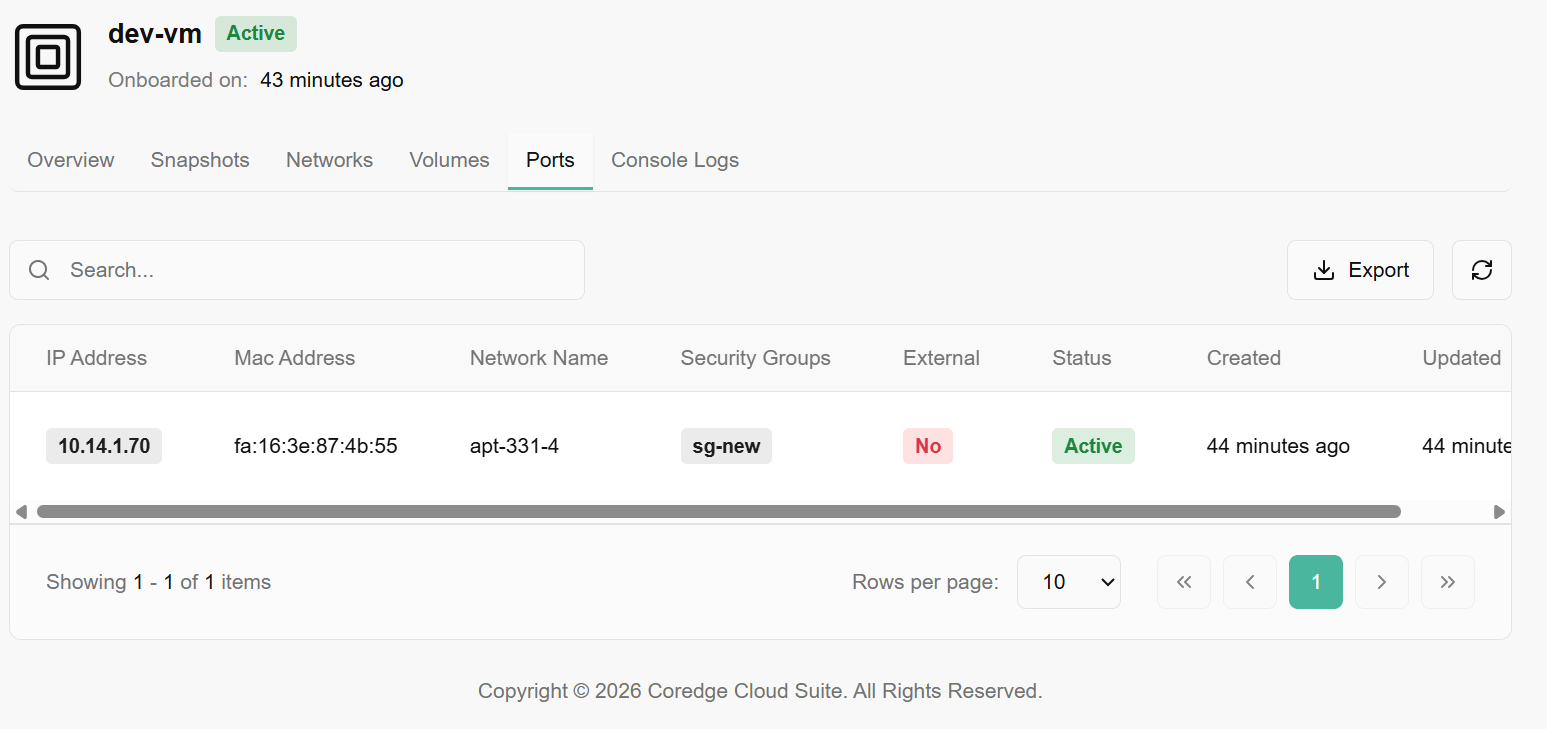
Task: Click the Export button
Action: coord(1359,270)
